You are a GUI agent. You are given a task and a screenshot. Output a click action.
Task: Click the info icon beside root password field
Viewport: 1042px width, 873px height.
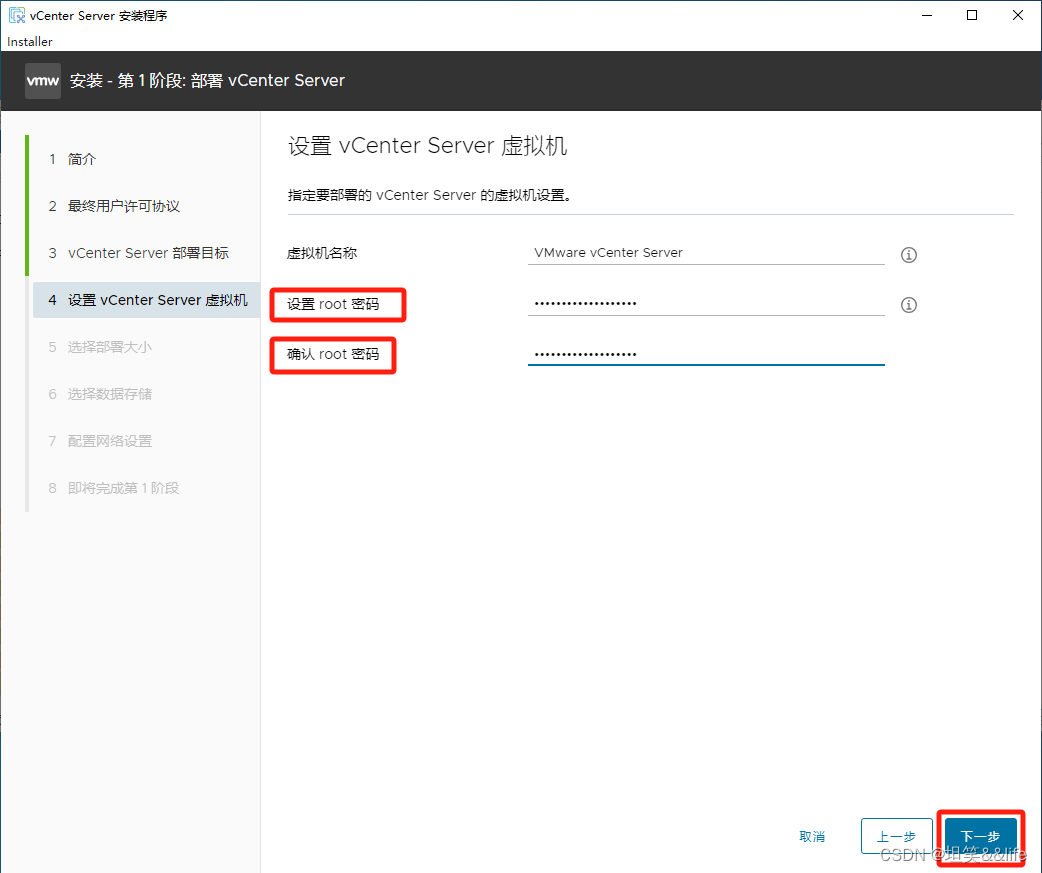pos(908,305)
